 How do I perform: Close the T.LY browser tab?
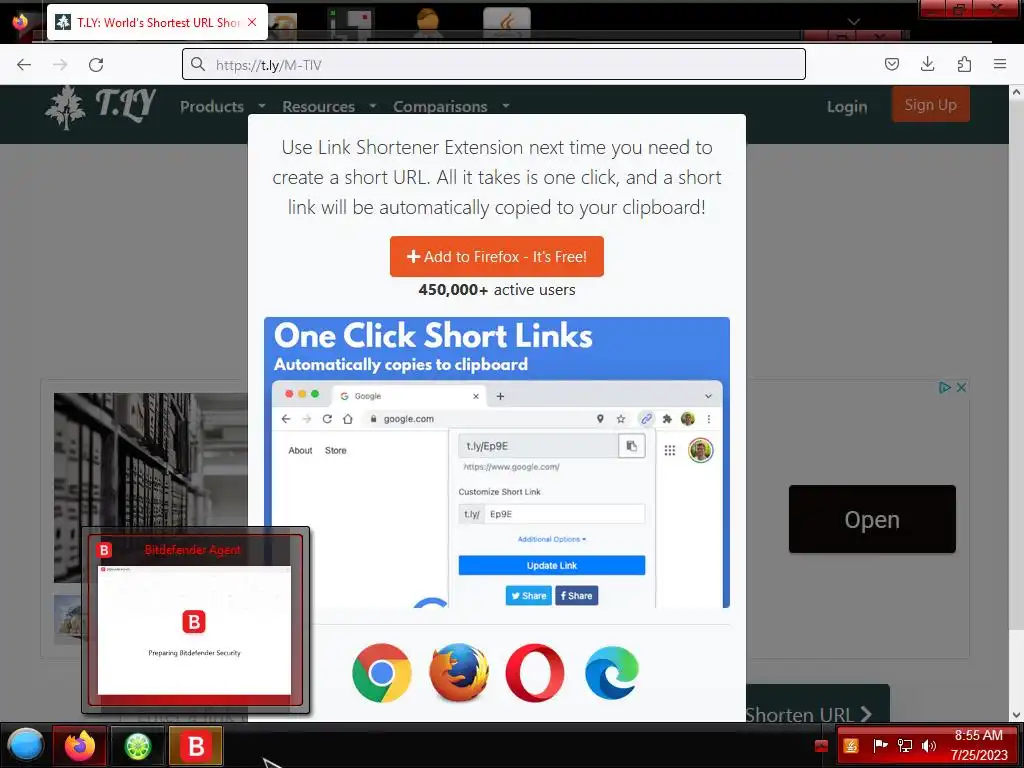[x=252, y=22]
